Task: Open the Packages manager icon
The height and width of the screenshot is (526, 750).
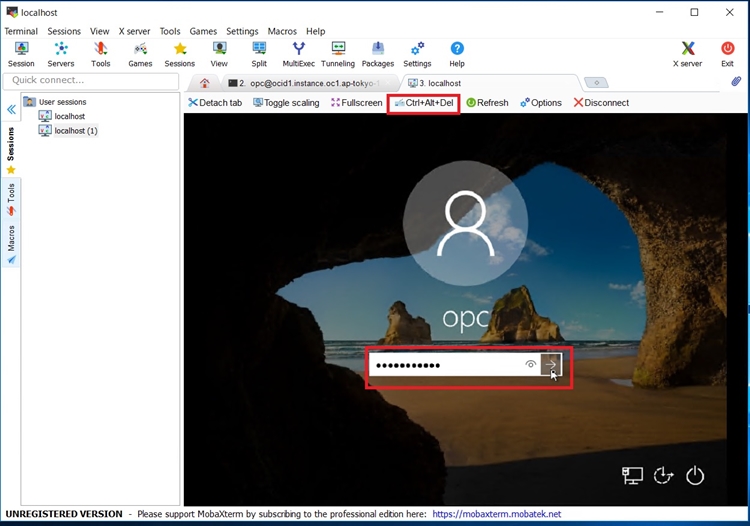Action: (377, 54)
